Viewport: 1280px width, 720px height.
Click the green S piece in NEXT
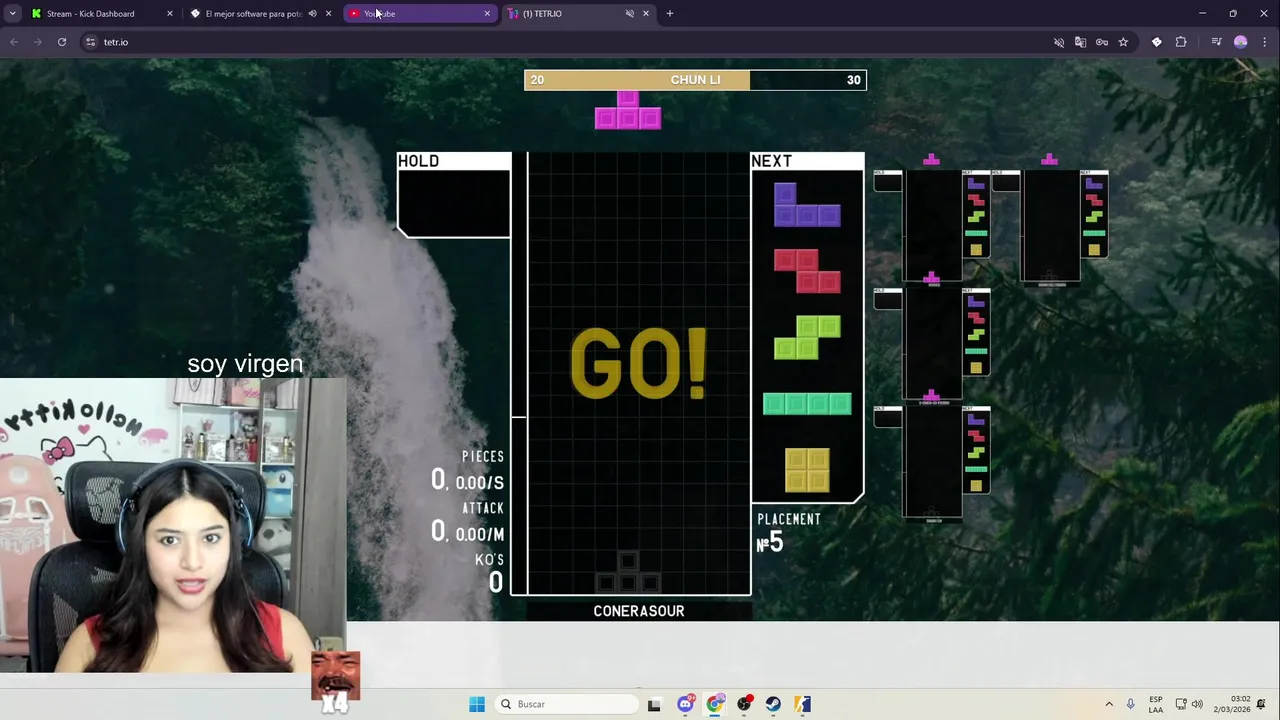pos(807,337)
